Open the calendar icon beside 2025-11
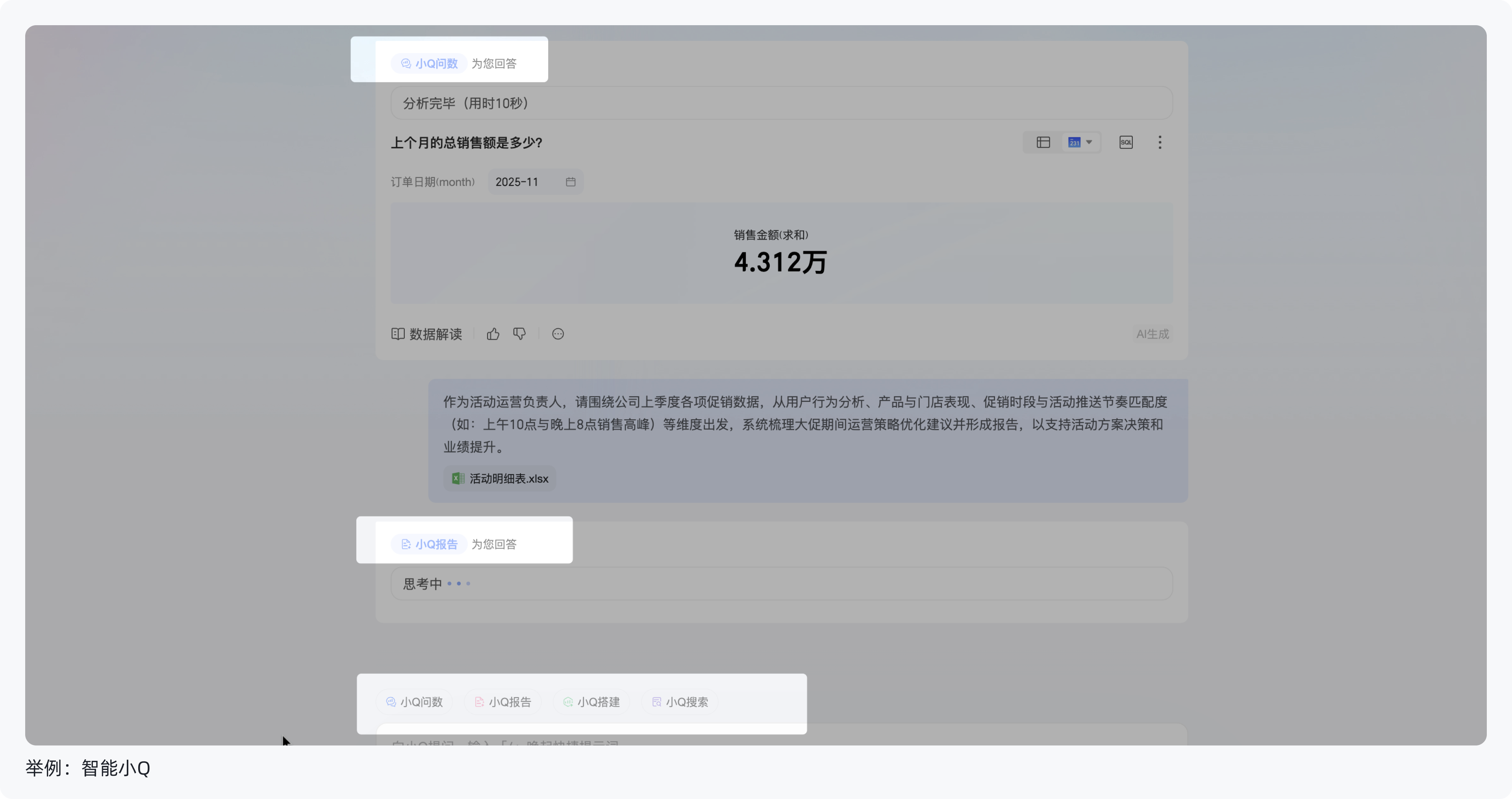Screen dimensions: 1512x799 [x=570, y=181]
